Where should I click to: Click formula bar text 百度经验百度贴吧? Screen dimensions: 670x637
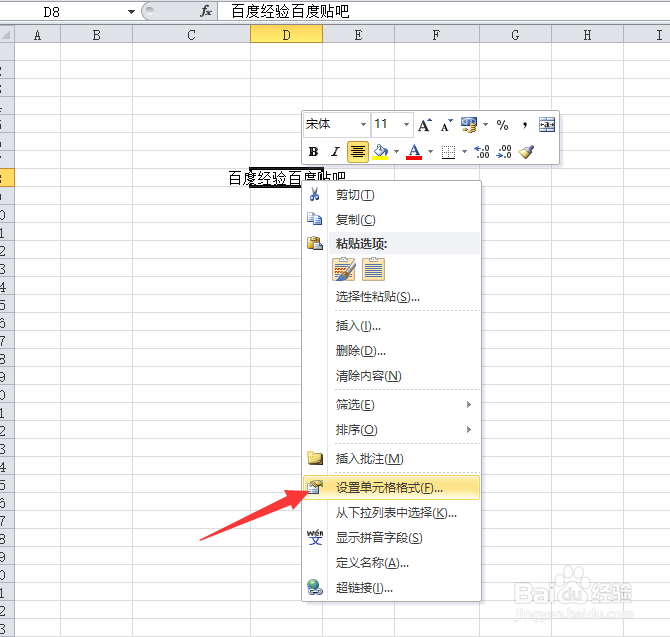(x=291, y=12)
